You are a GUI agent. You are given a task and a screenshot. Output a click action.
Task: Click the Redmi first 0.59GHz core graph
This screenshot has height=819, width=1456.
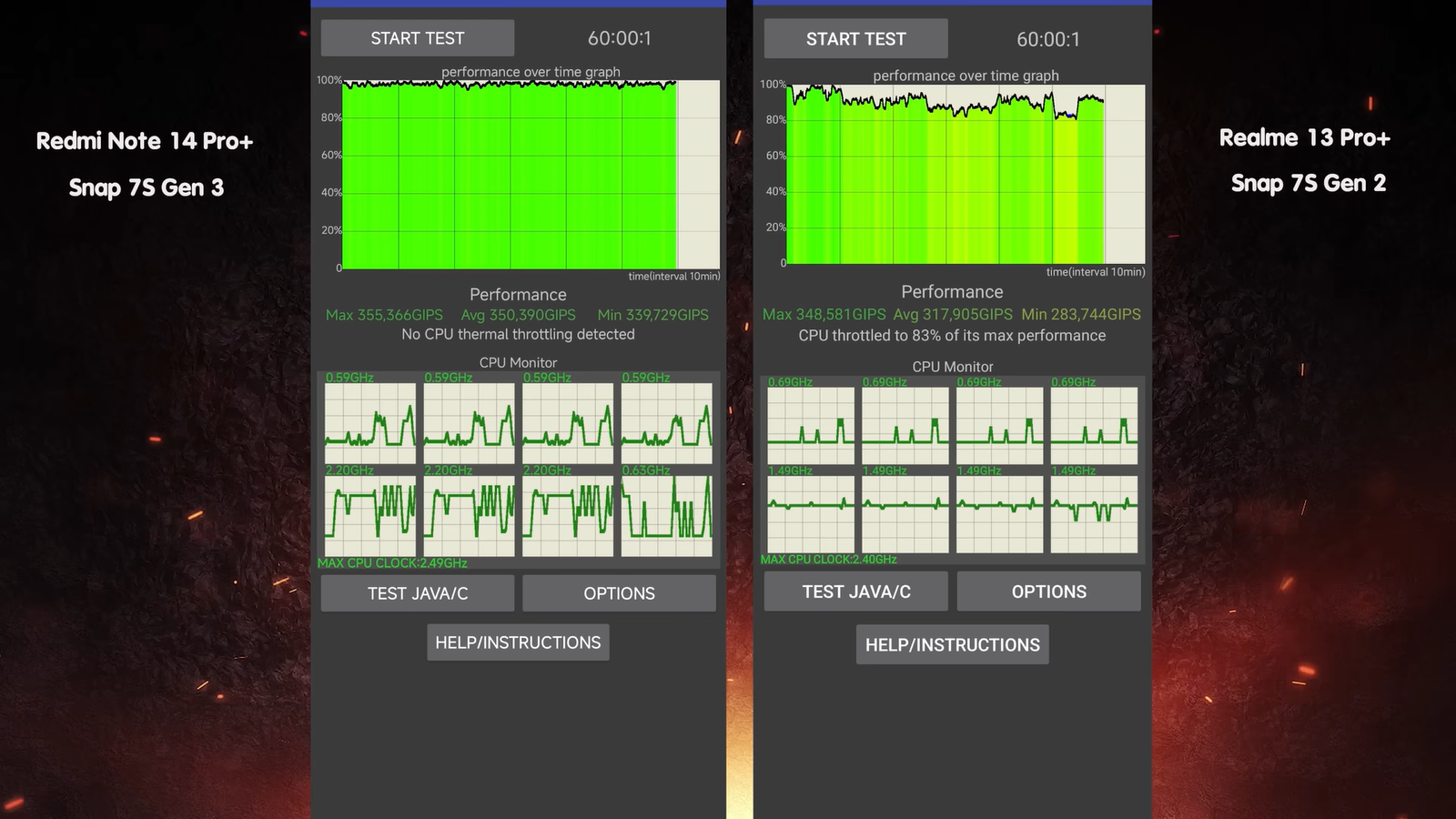click(x=370, y=423)
